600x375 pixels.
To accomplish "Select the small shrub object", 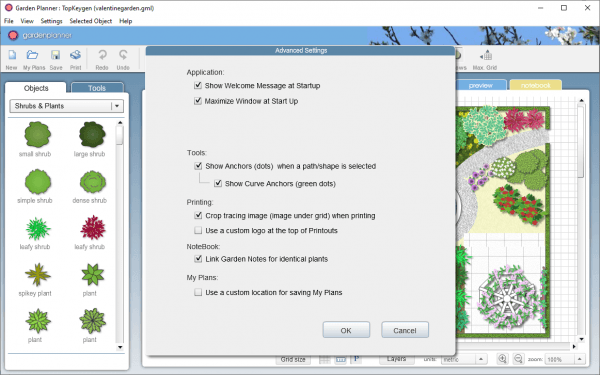I will tap(37, 134).
